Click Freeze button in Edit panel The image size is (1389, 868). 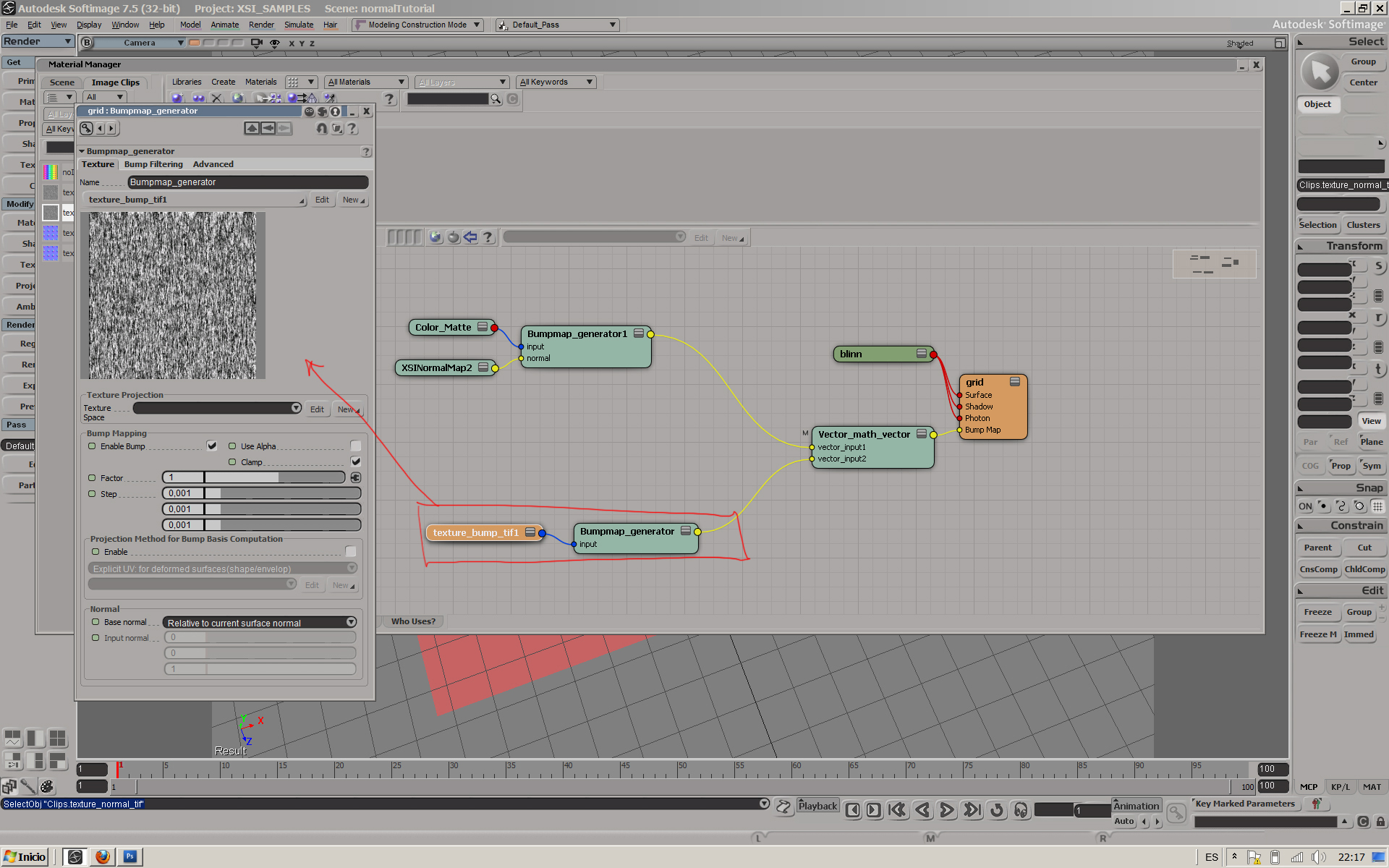[x=1317, y=612]
